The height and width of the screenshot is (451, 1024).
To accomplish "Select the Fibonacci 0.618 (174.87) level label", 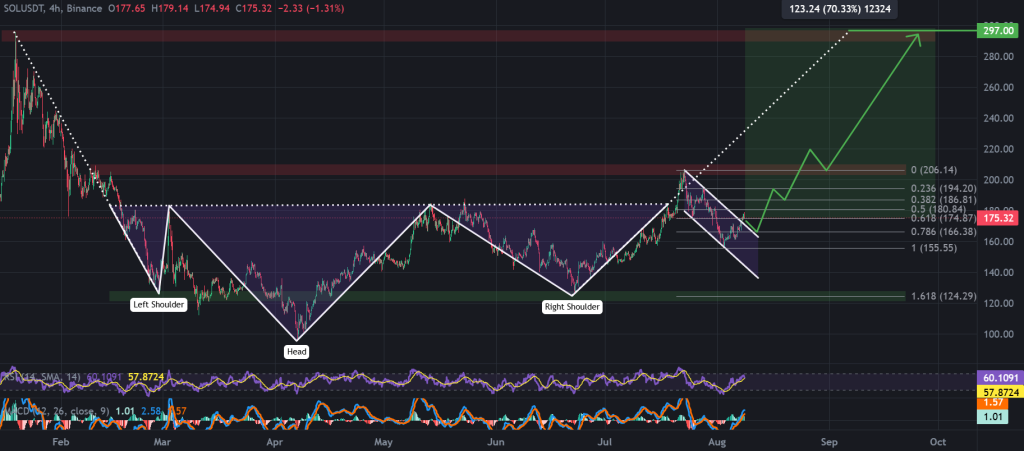I will 944,219.
